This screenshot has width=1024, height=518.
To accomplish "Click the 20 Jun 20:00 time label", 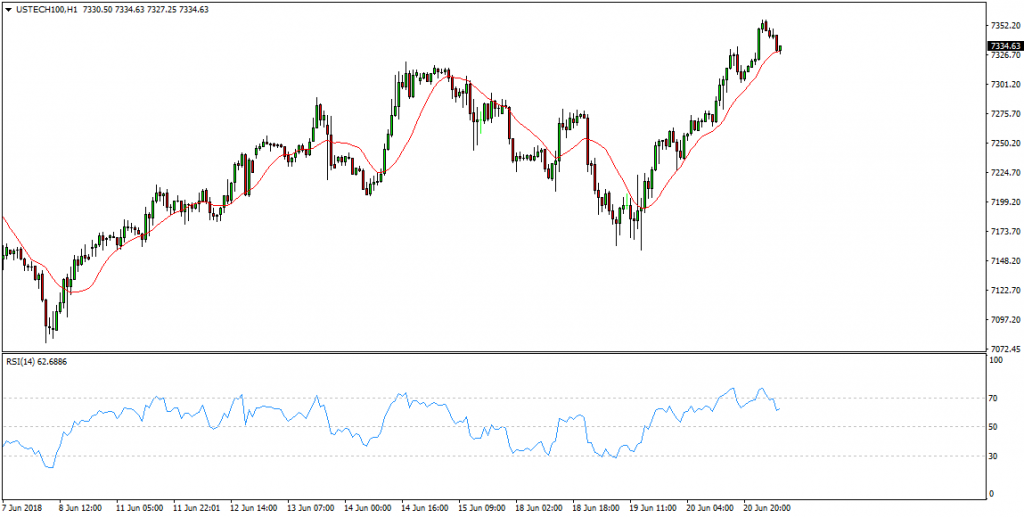I will pos(768,507).
